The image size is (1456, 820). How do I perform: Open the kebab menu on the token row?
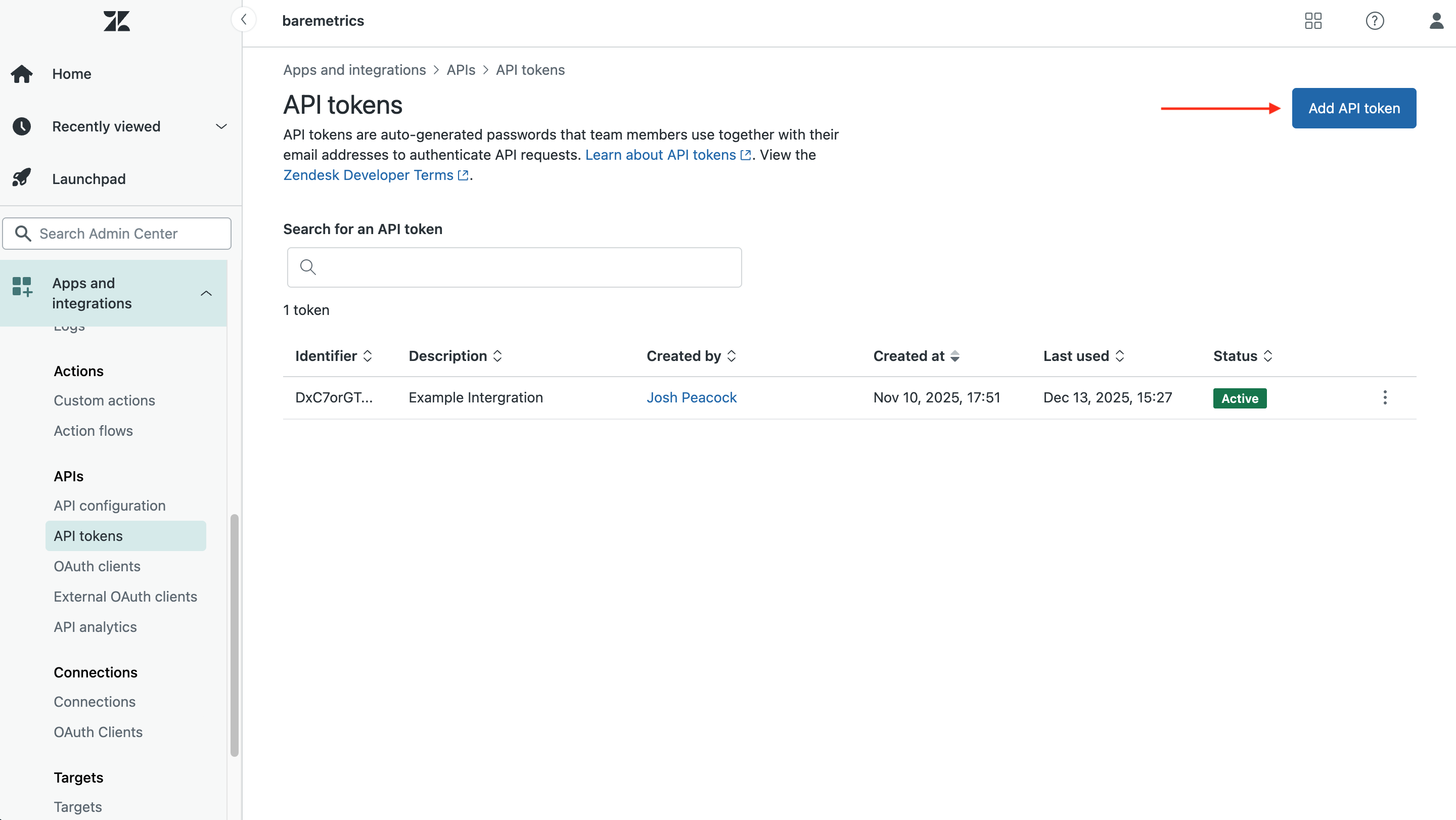coord(1385,397)
